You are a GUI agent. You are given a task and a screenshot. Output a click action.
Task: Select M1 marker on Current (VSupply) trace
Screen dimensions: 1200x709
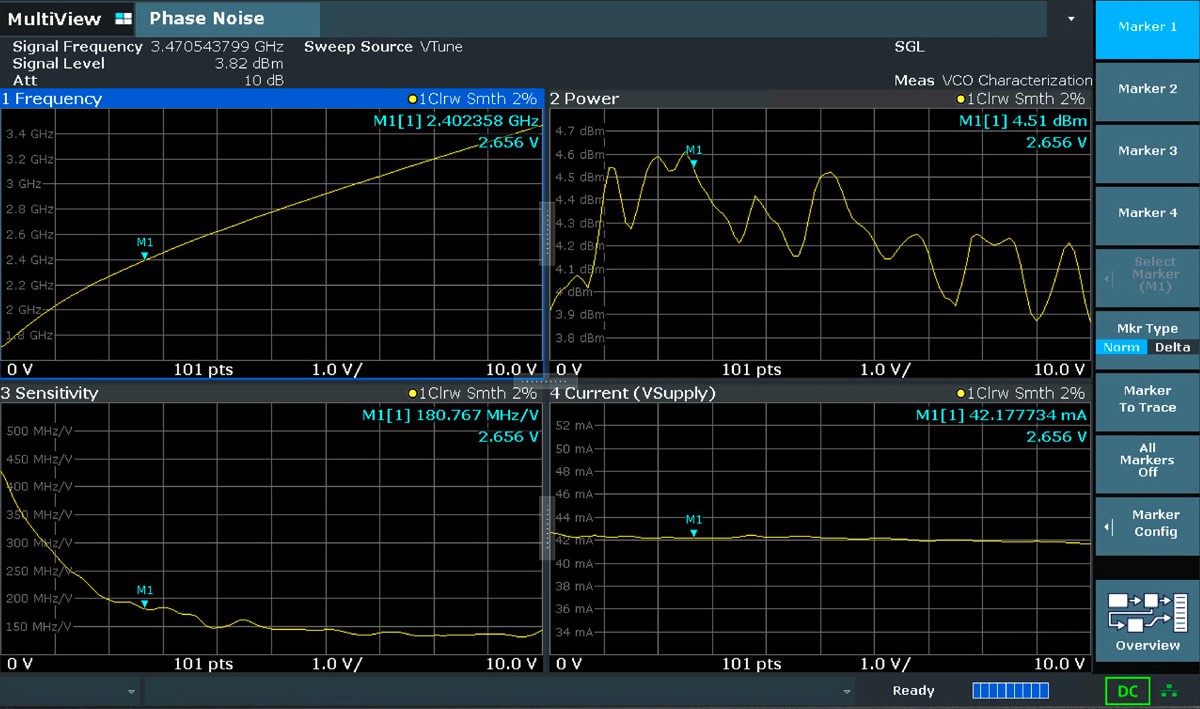[x=693, y=533]
